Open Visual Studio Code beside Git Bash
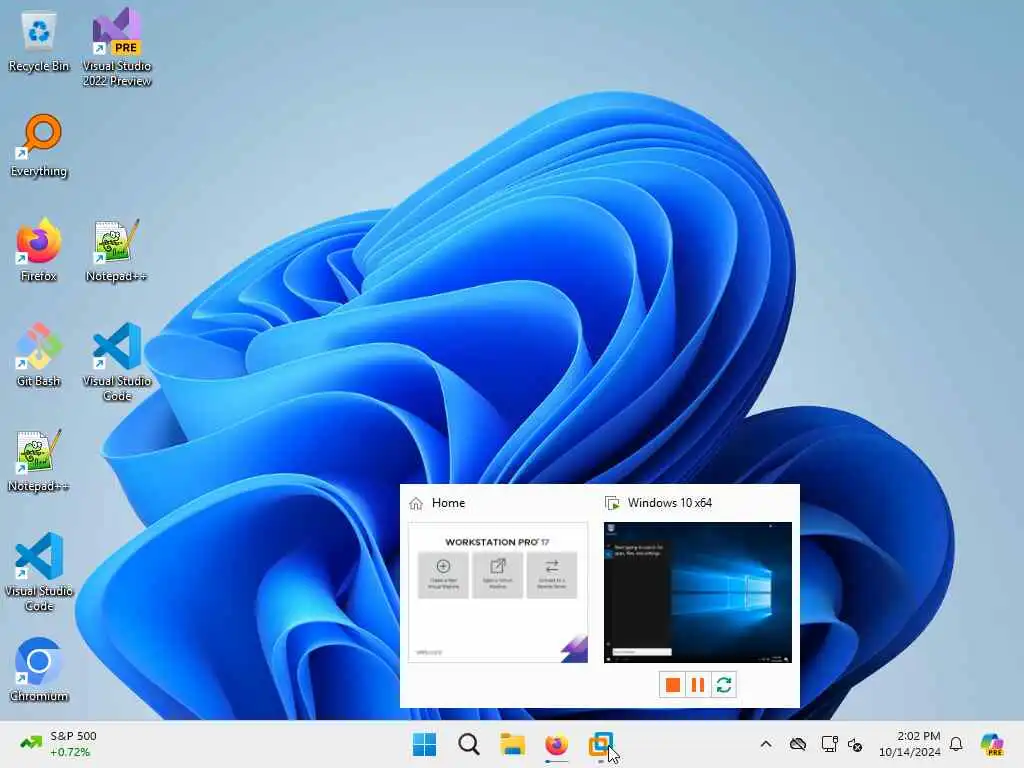This screenshot has height=768, width=1024. (x=117, y=362)
